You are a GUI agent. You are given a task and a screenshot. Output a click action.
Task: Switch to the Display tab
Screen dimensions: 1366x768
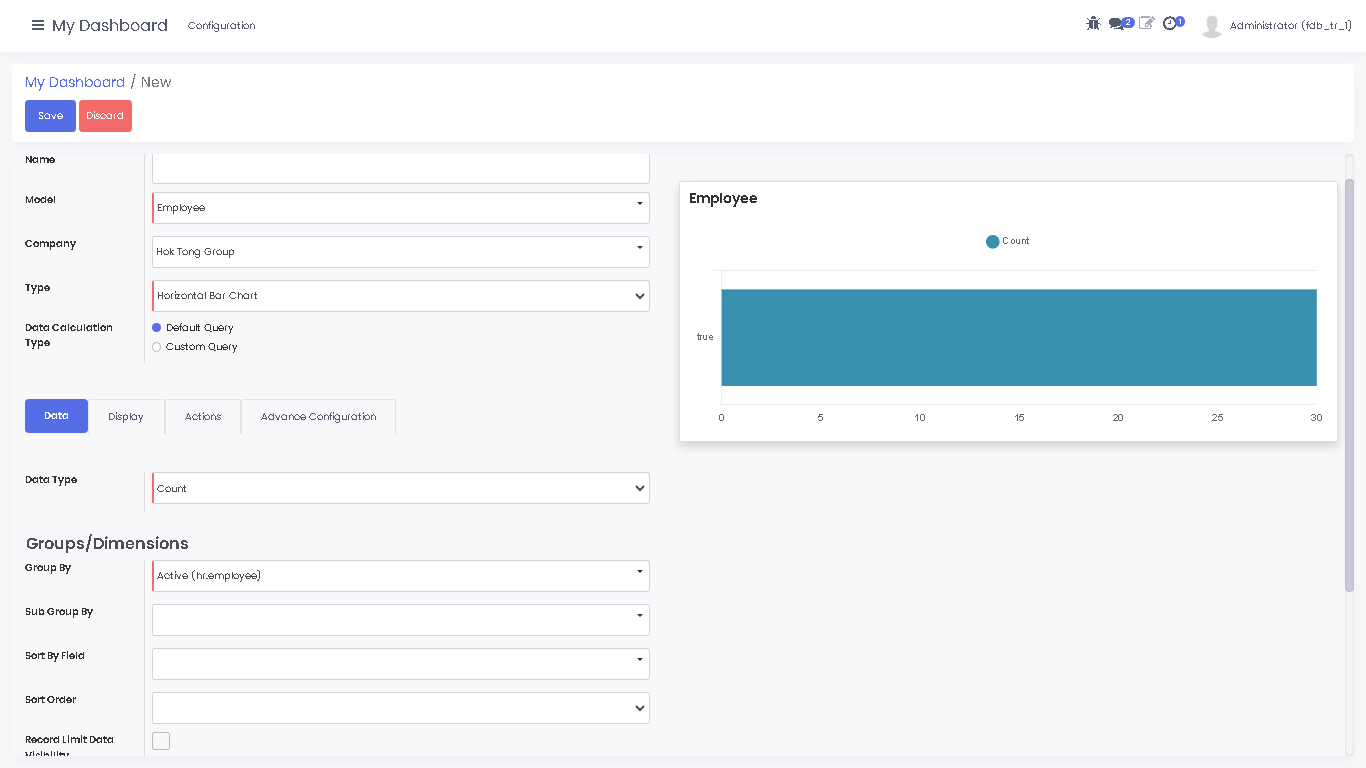(126, 416)
